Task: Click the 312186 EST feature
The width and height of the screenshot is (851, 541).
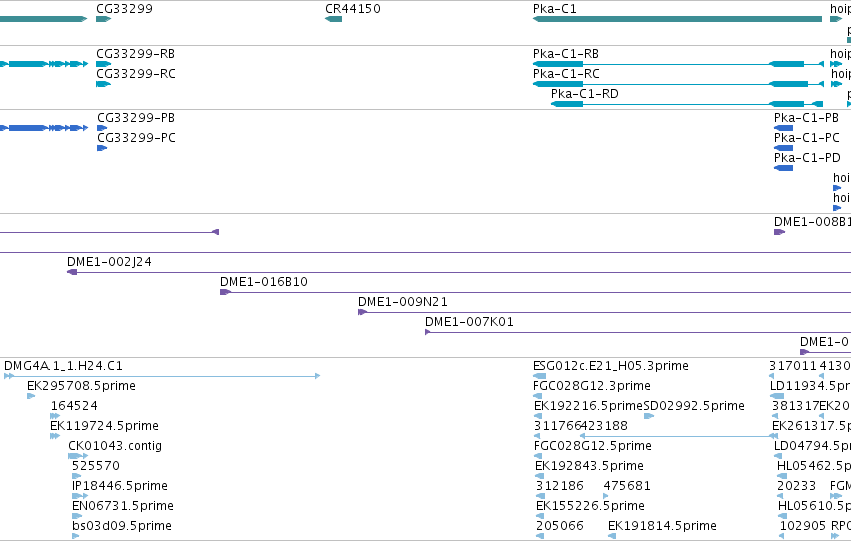Action: point(540,497)
